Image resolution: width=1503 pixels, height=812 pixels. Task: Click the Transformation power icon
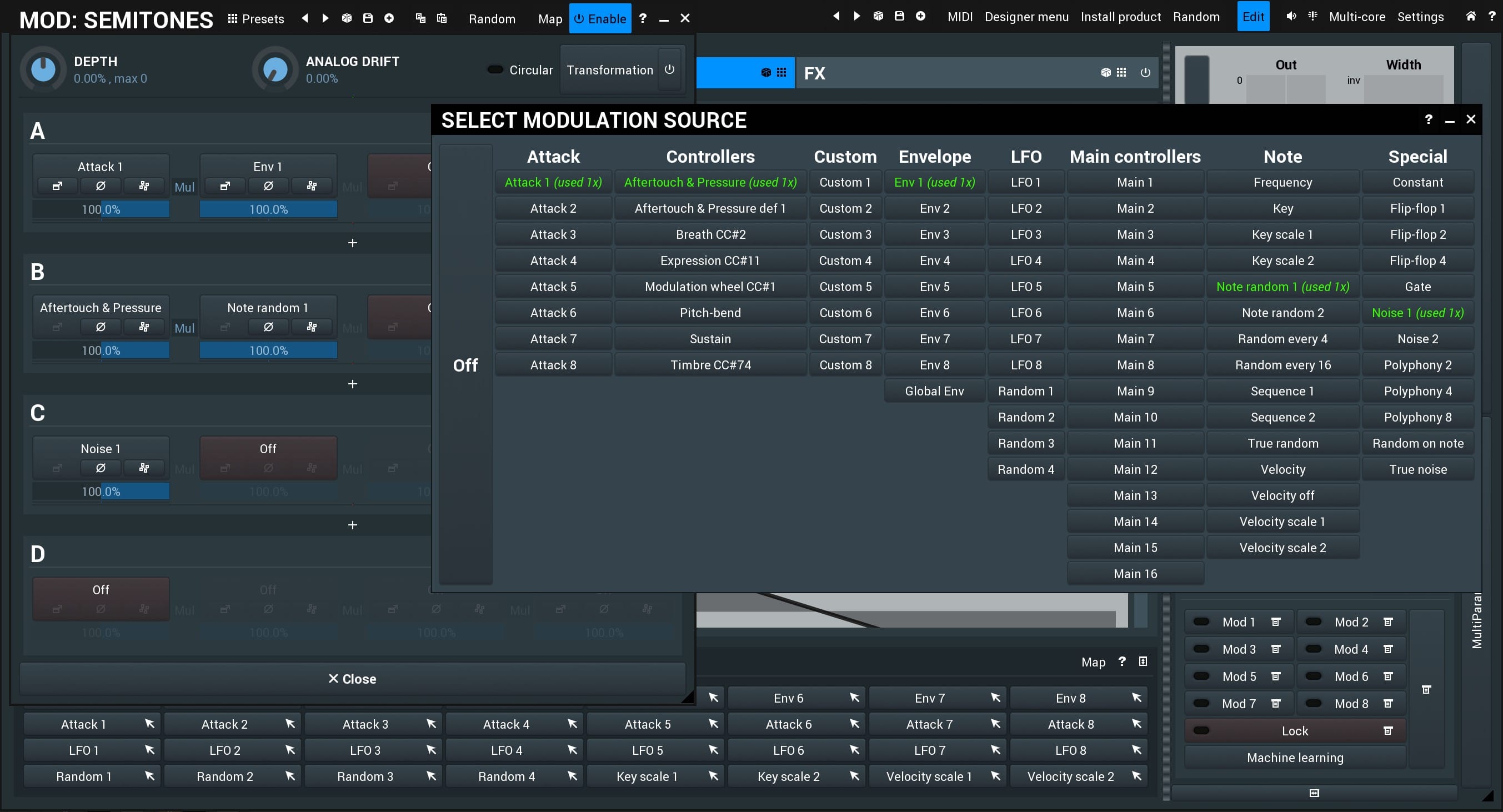coord(669,69)
